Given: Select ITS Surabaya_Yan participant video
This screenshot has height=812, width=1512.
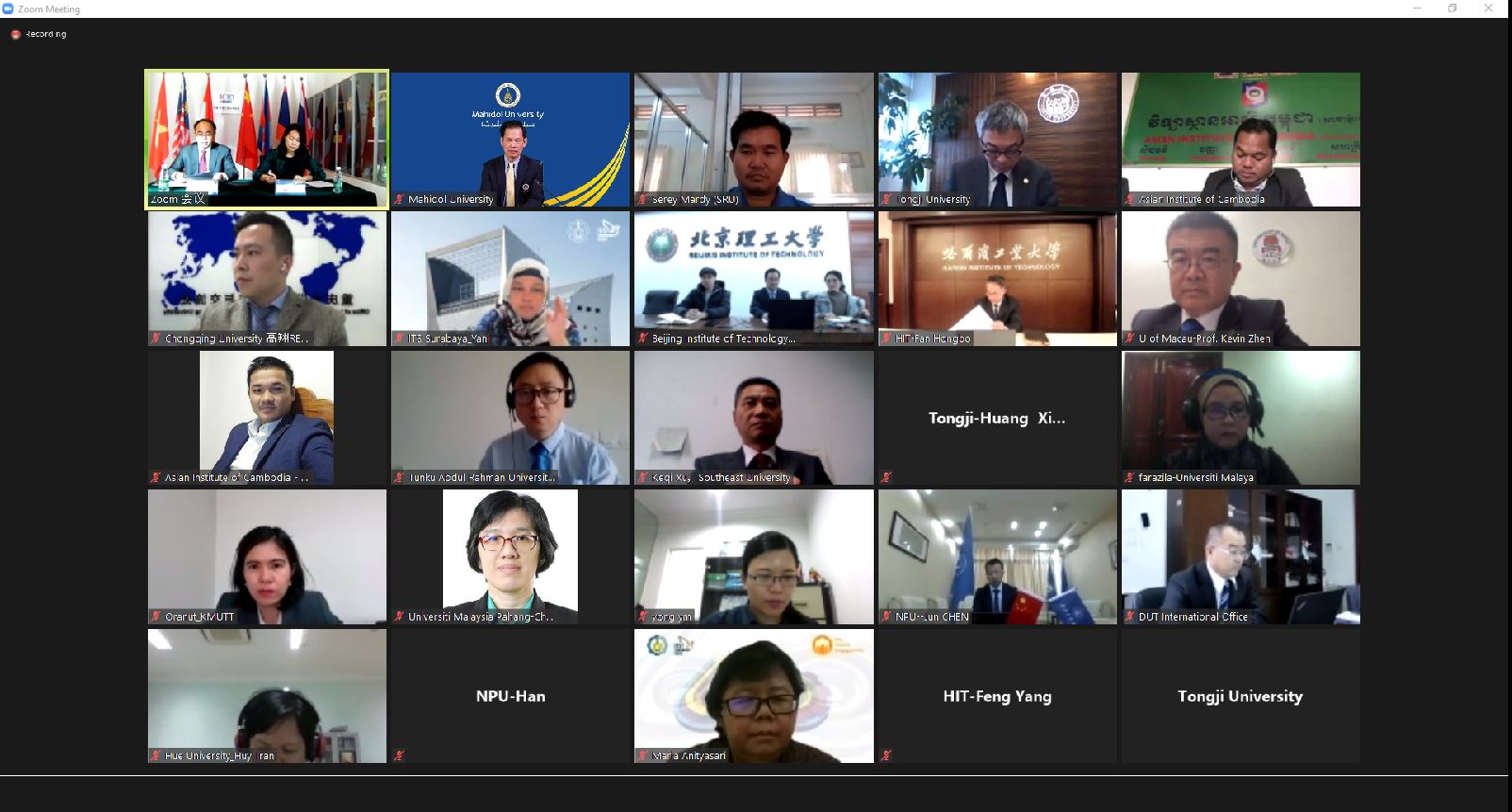Looking at the screenshot, I should click(x=510, y=278).
